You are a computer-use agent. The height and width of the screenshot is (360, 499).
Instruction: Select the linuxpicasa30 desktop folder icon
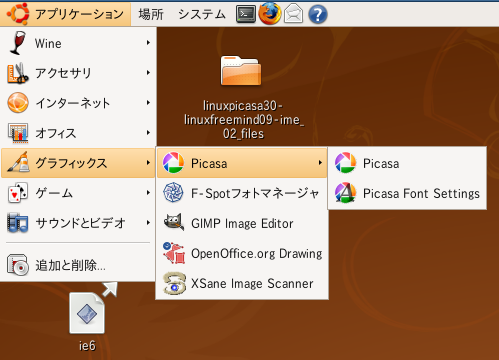[241, 71]
